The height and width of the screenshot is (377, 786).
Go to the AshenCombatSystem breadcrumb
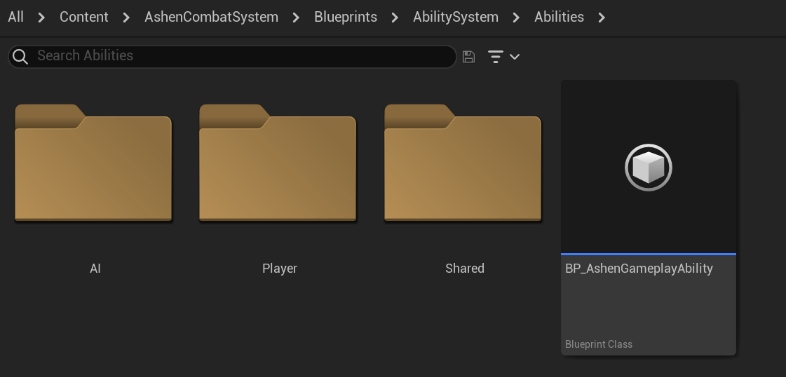(x=211, y=17)
